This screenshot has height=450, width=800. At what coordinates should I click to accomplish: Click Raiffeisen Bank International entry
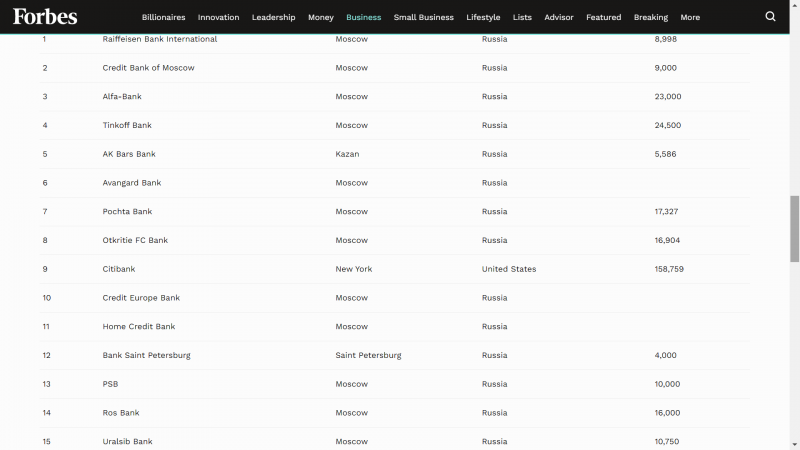(160, 39)
